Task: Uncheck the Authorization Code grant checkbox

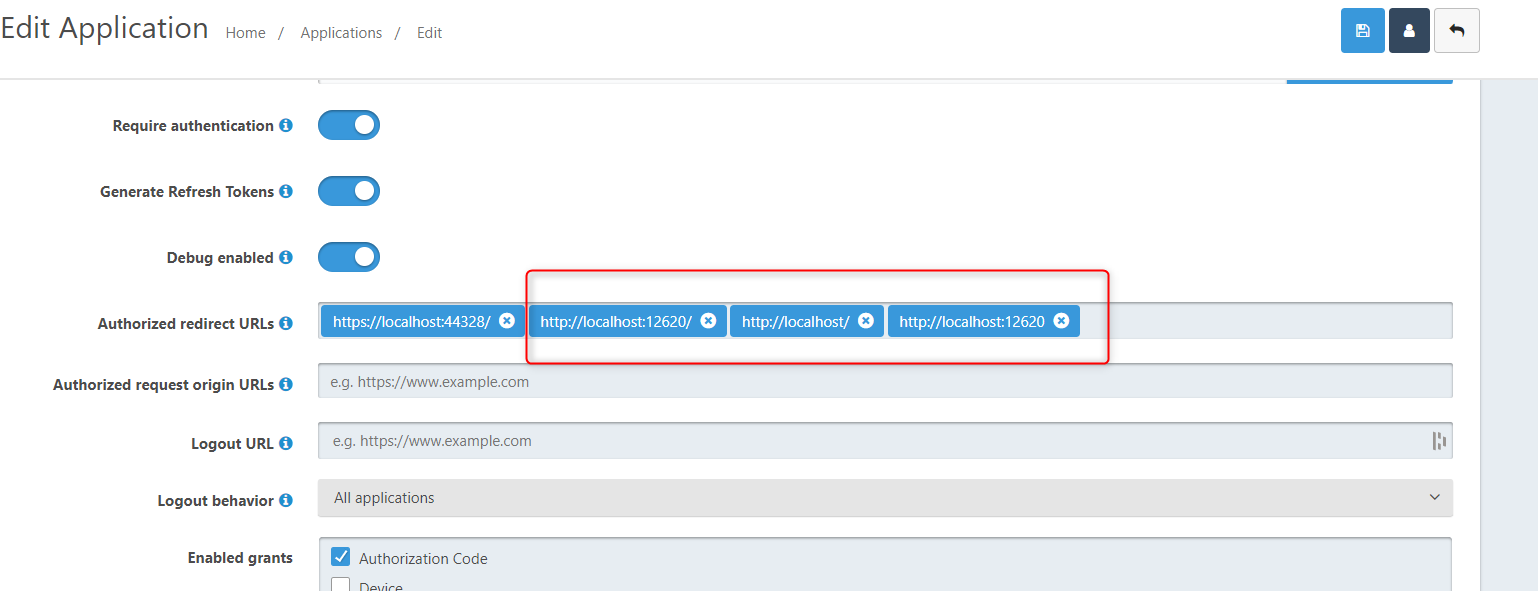Action: (341, 557)
